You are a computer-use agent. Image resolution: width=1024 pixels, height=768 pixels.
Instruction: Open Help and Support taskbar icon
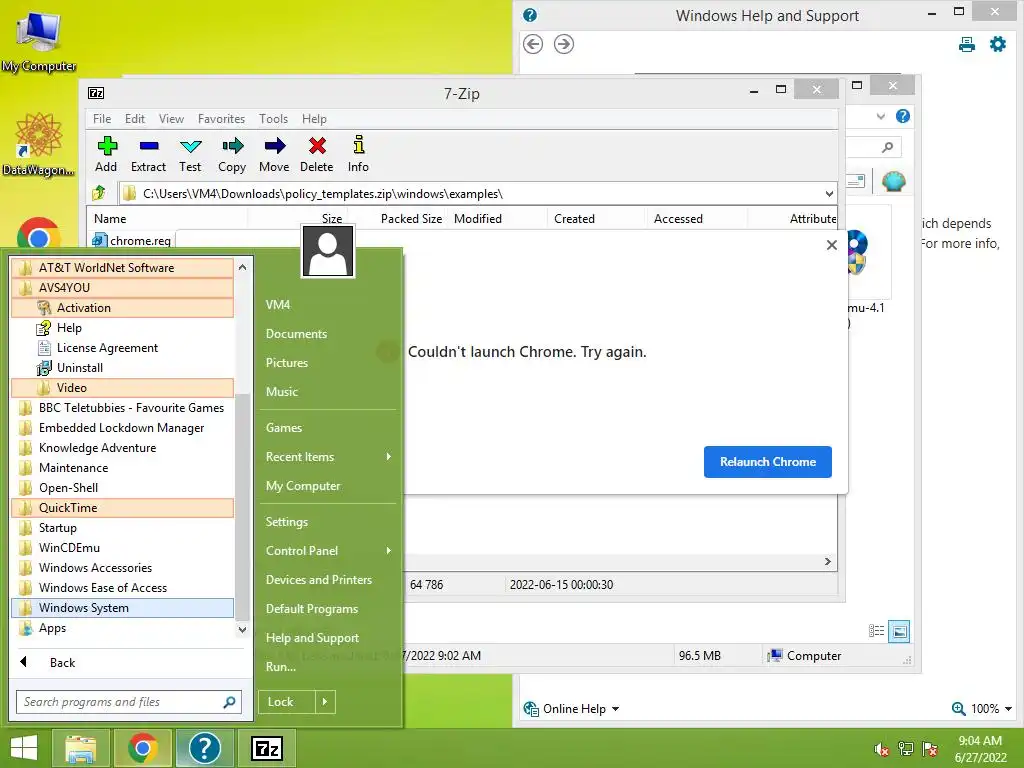pyautogui.click(x=204, y=748)
